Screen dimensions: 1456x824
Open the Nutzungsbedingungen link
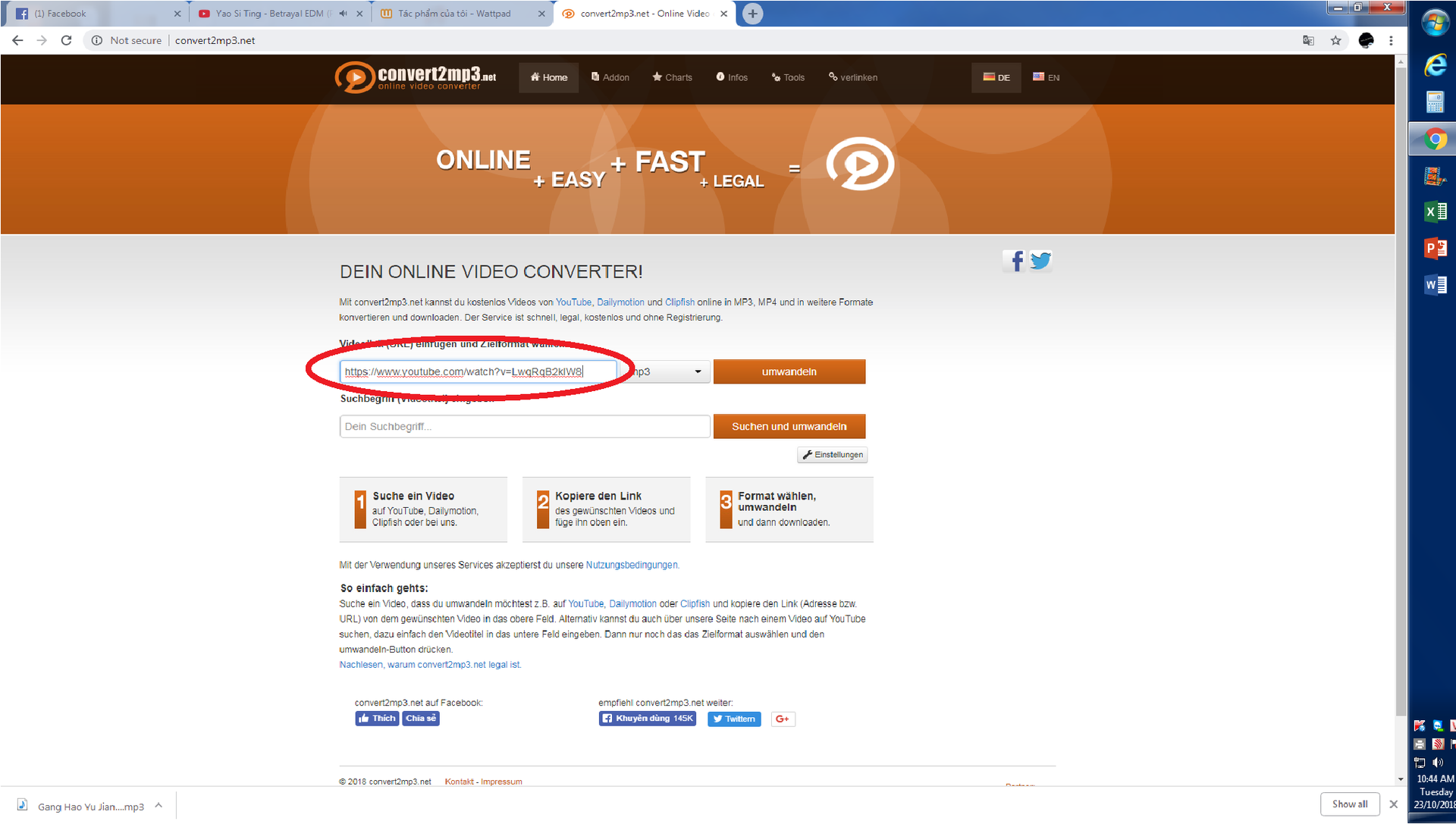point(632,565)
